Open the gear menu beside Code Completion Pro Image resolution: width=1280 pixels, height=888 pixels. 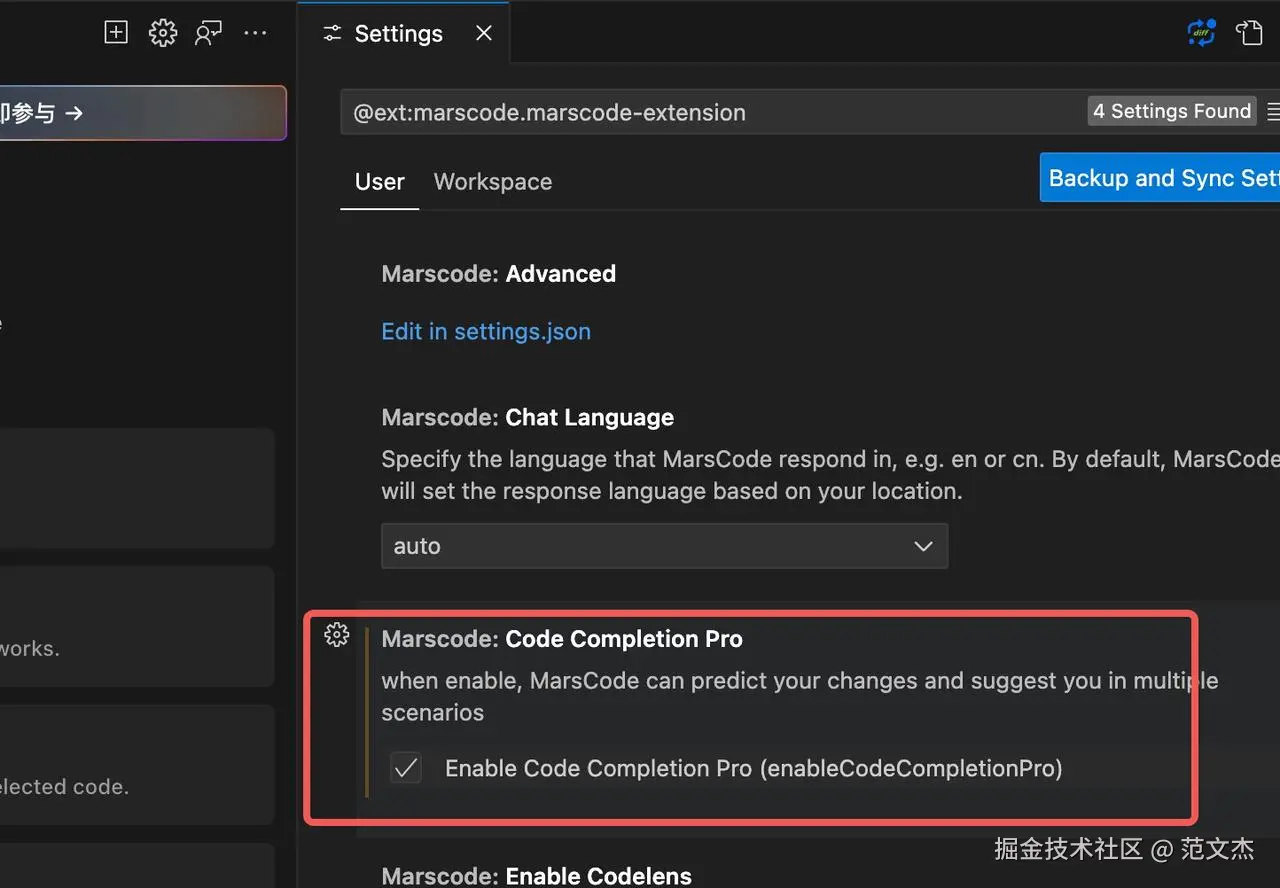[337, 635]
